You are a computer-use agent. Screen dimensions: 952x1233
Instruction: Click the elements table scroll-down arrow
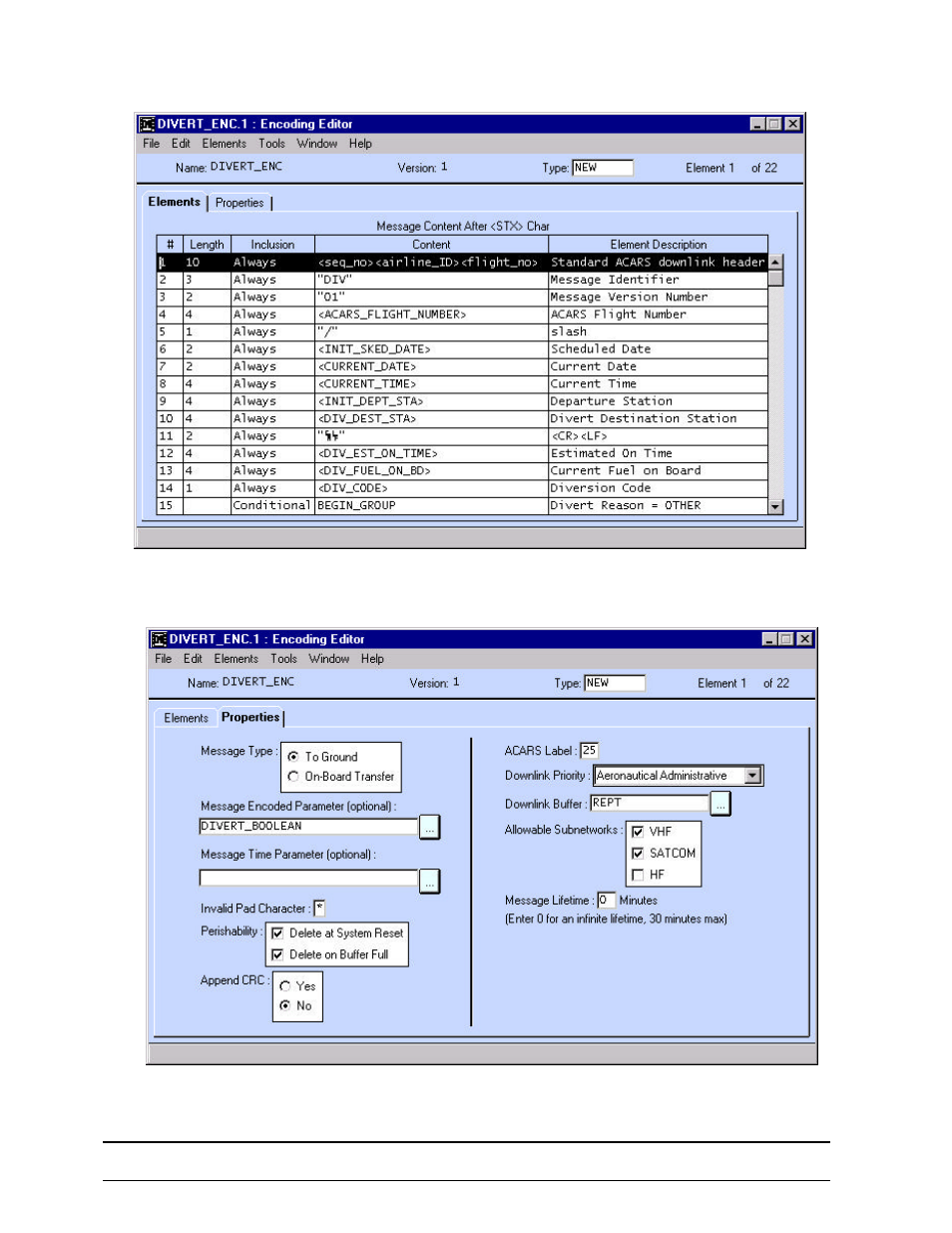pyautogui.click(x=775, y=506)
